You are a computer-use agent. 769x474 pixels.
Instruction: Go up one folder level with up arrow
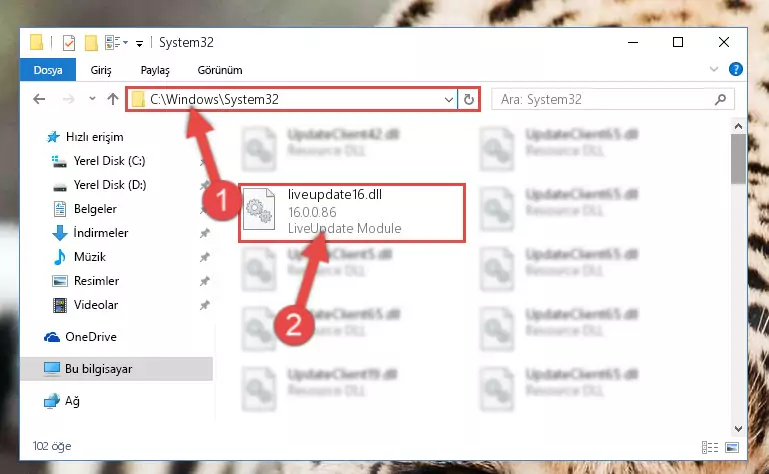(113, 100)
